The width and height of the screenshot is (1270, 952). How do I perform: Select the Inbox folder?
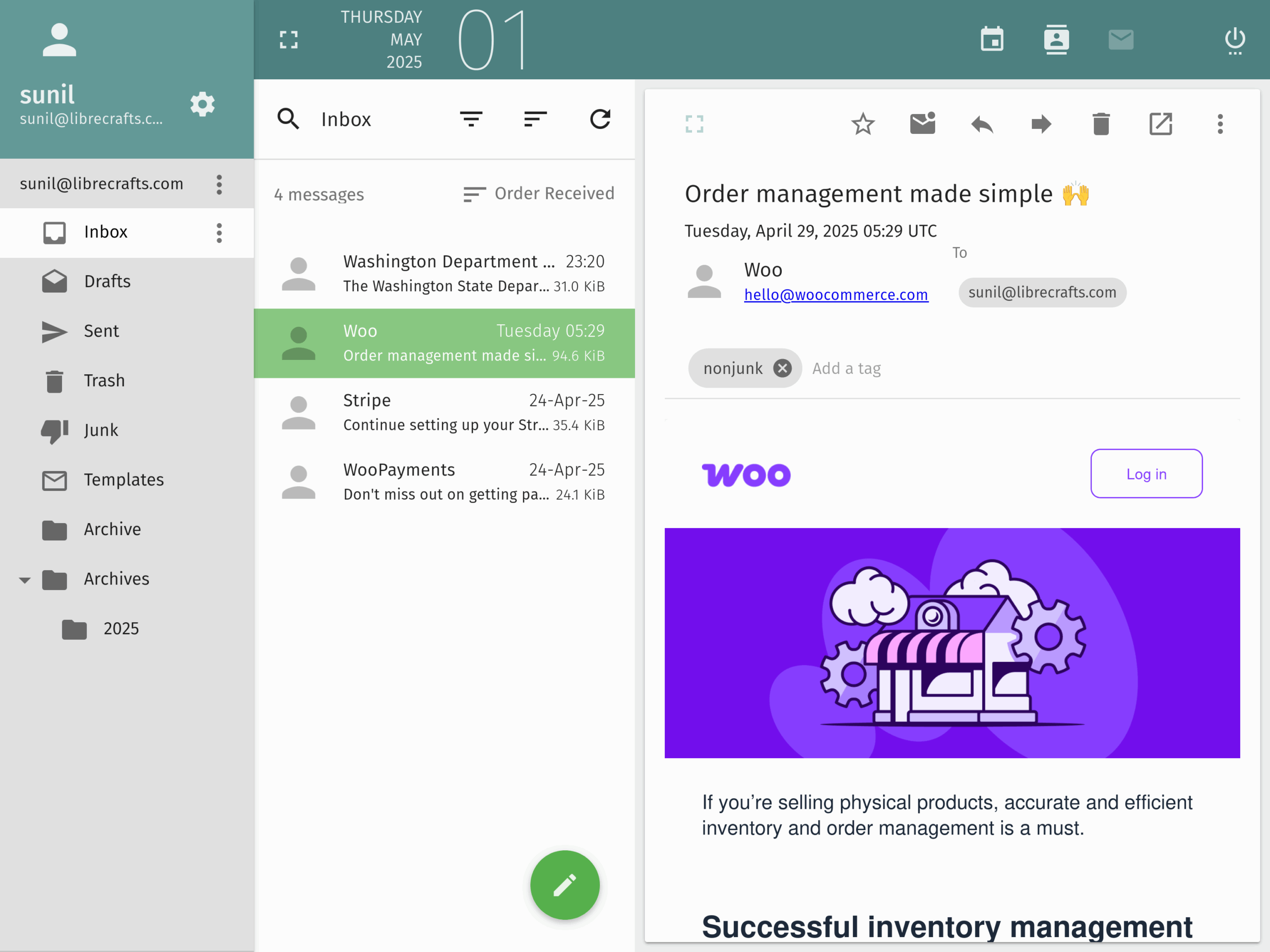click(127, 233)
